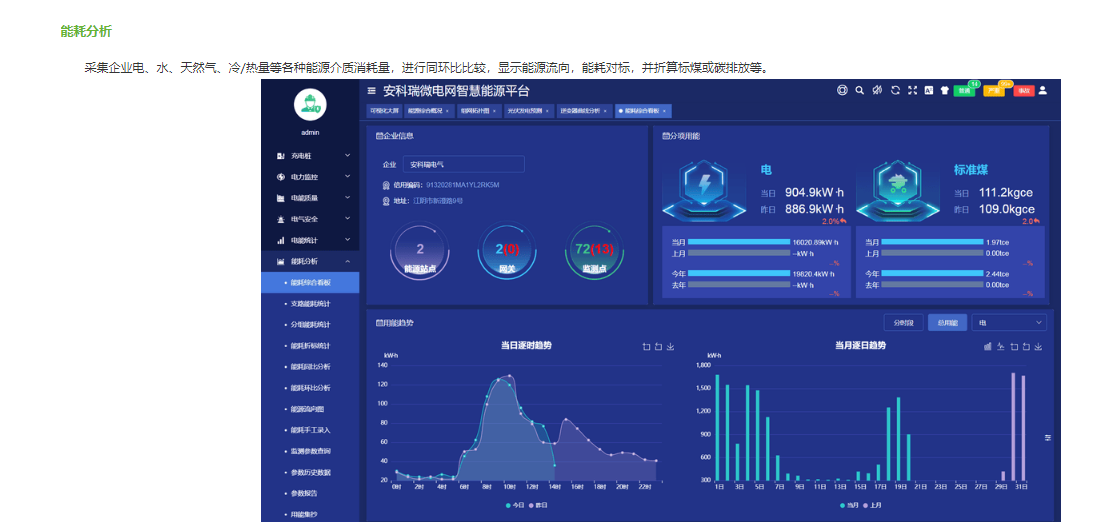Click the hamburger menu icon beside platform title
The image size is (1110, 522).
[371, 90]
